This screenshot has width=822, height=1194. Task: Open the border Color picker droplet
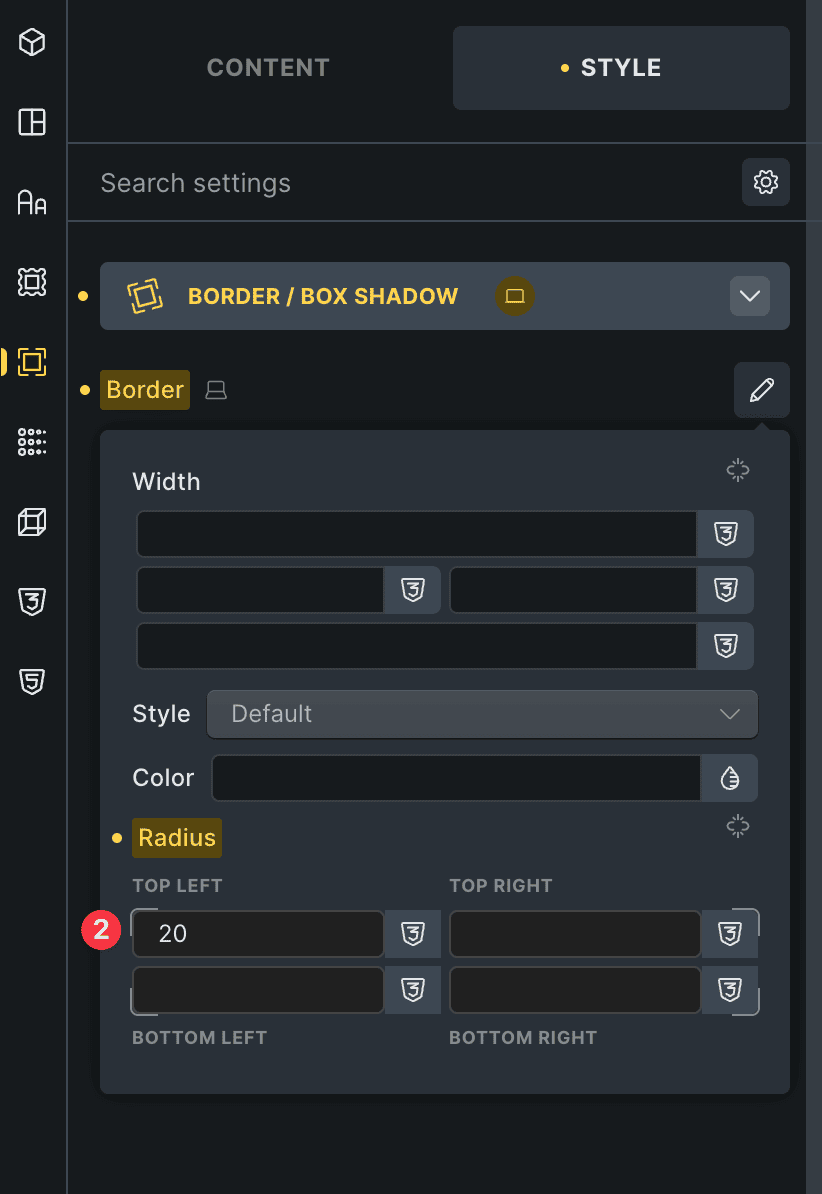coord(729,778)
